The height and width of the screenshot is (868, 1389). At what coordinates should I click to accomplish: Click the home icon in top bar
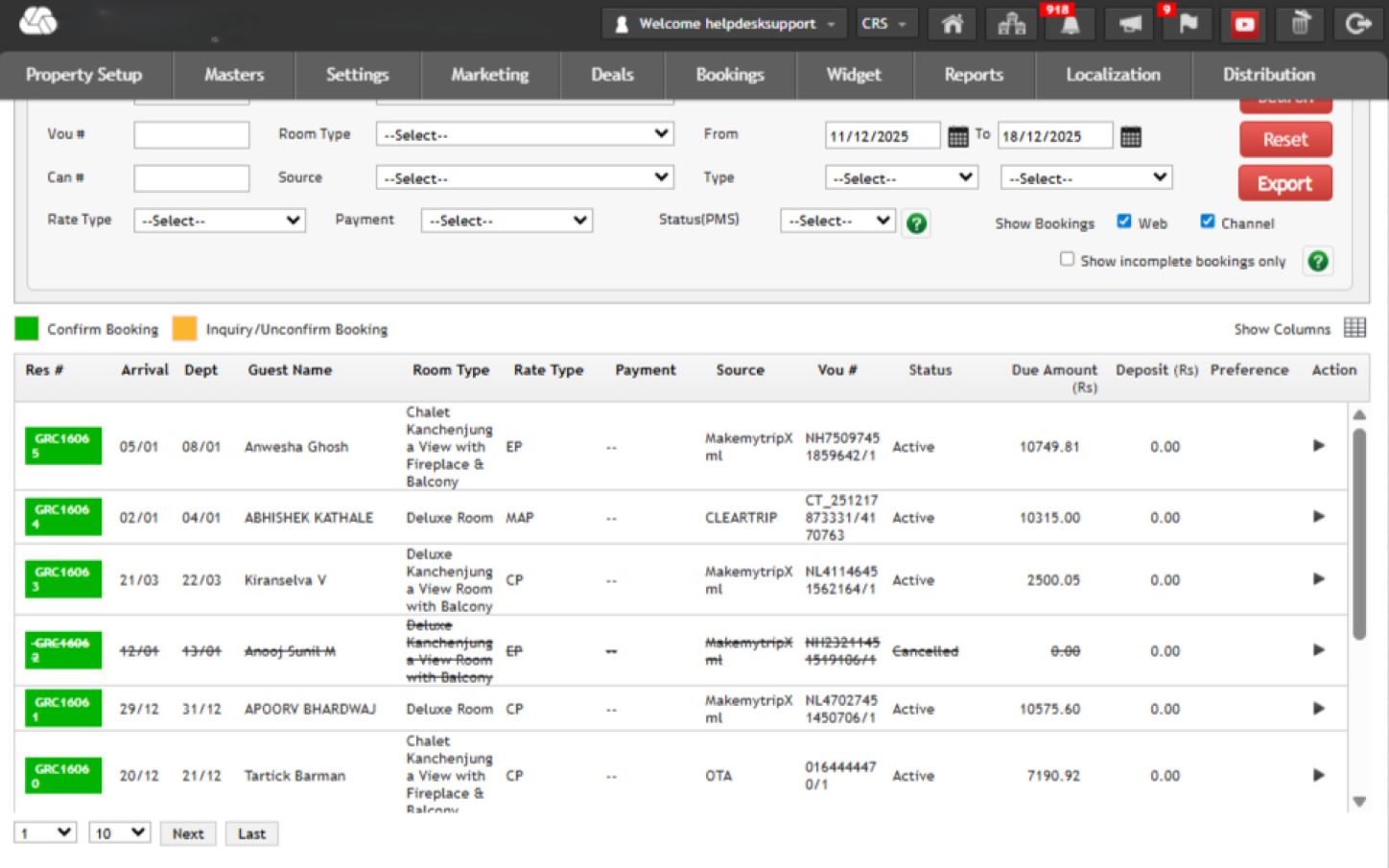pyautogui.click(x=952, y=24)
